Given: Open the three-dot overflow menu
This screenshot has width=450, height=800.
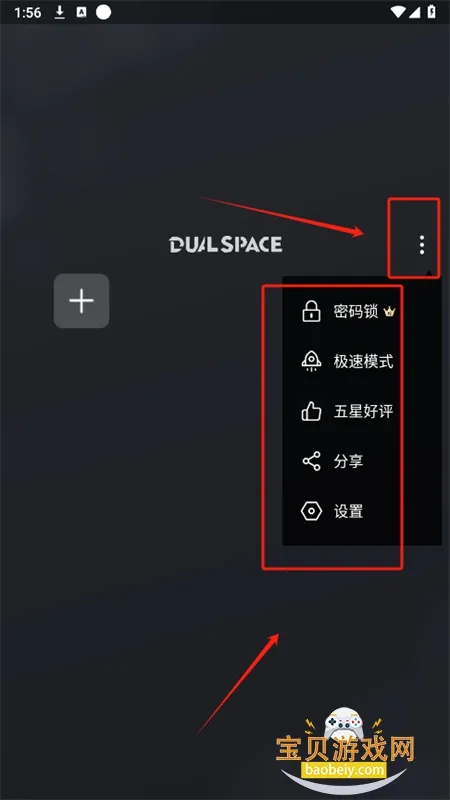Looking at the screenshot, I should (x=421, y=245).
